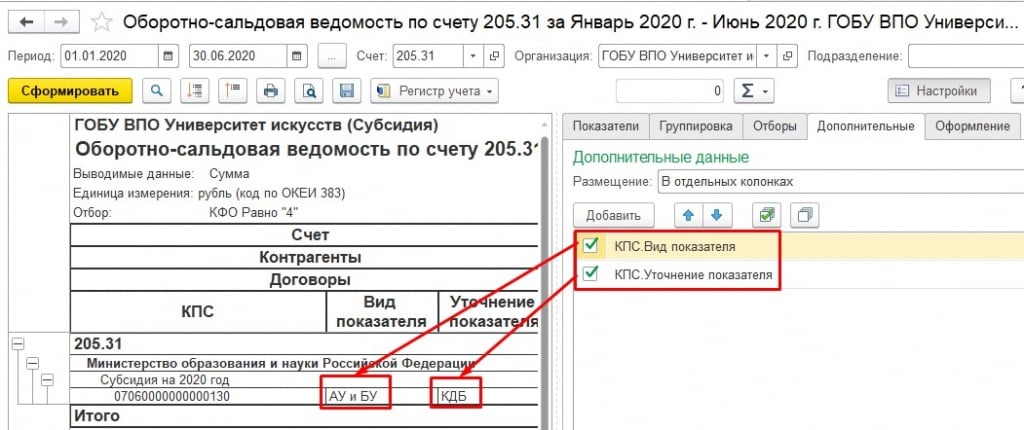
Task: Click the Контрагенты header row
Action: (x=304, y=257)
